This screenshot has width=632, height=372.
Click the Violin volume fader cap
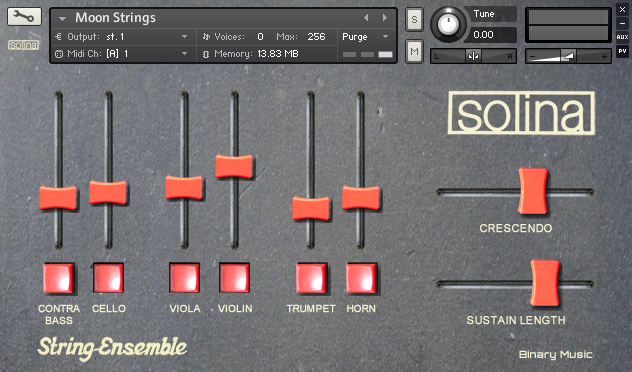click(234, 166)
